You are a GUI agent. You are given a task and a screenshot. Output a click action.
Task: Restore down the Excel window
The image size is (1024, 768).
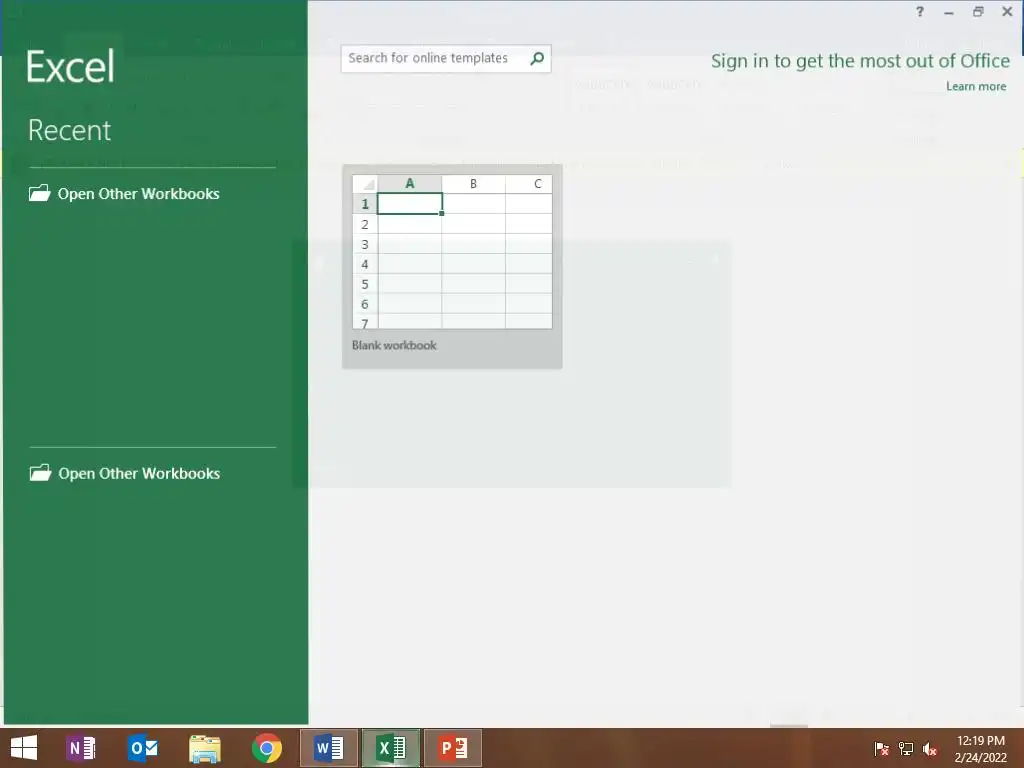click(978, 11)
